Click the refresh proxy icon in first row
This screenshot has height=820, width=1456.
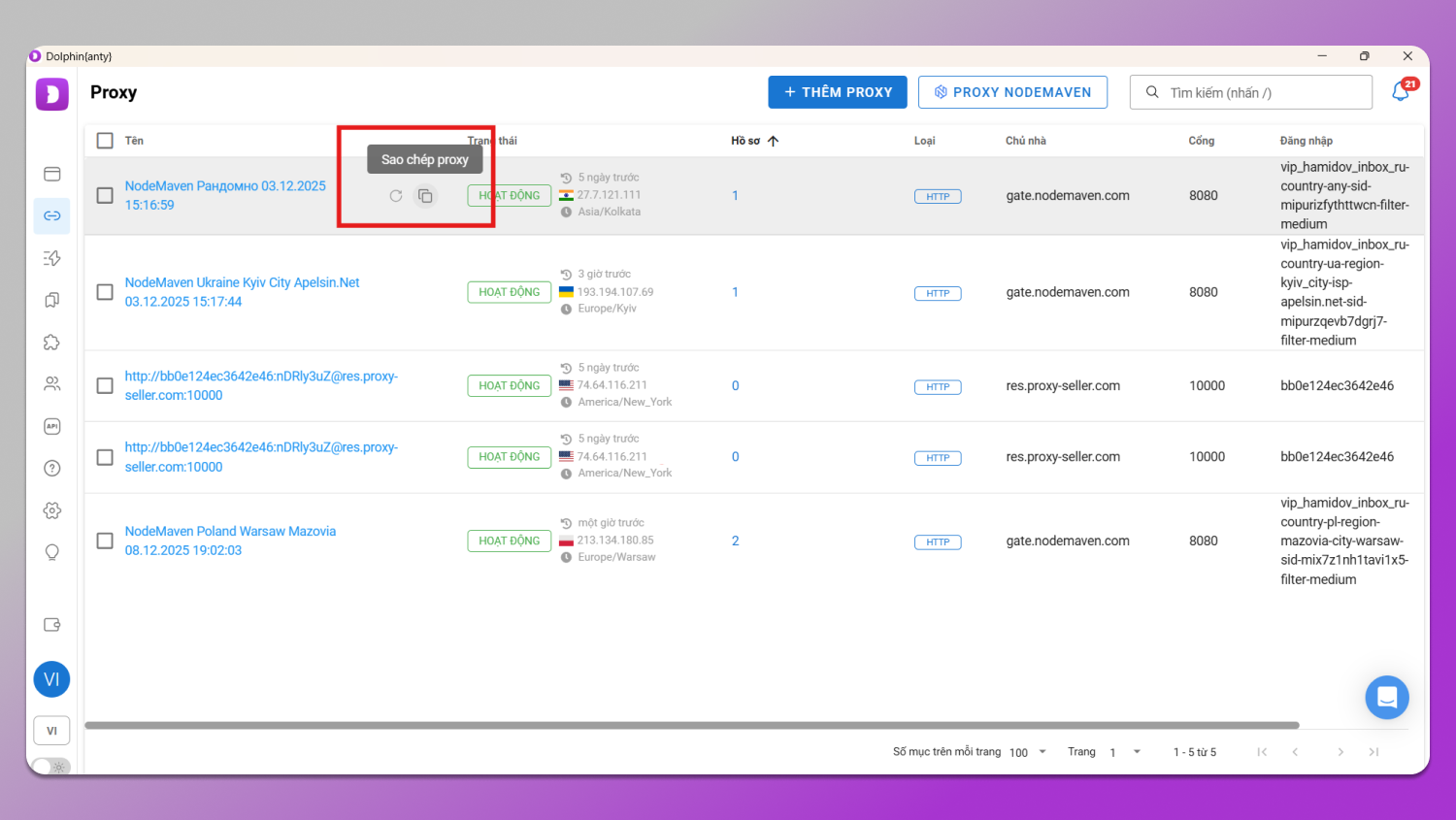pos(396,196)
